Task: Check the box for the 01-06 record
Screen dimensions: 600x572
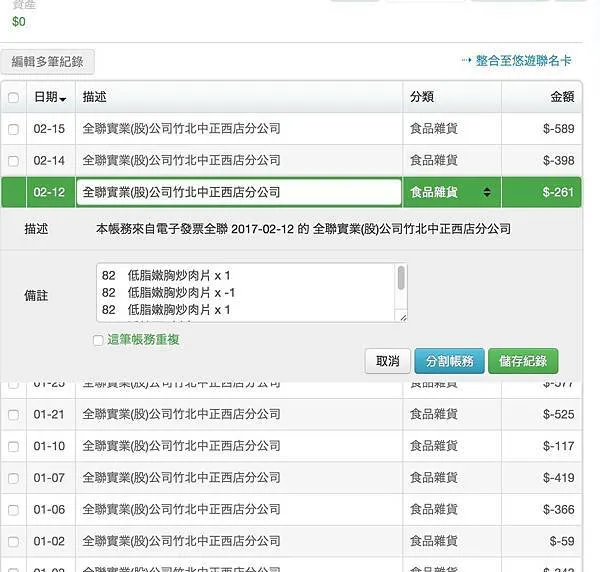Action: tap(13, 510)
